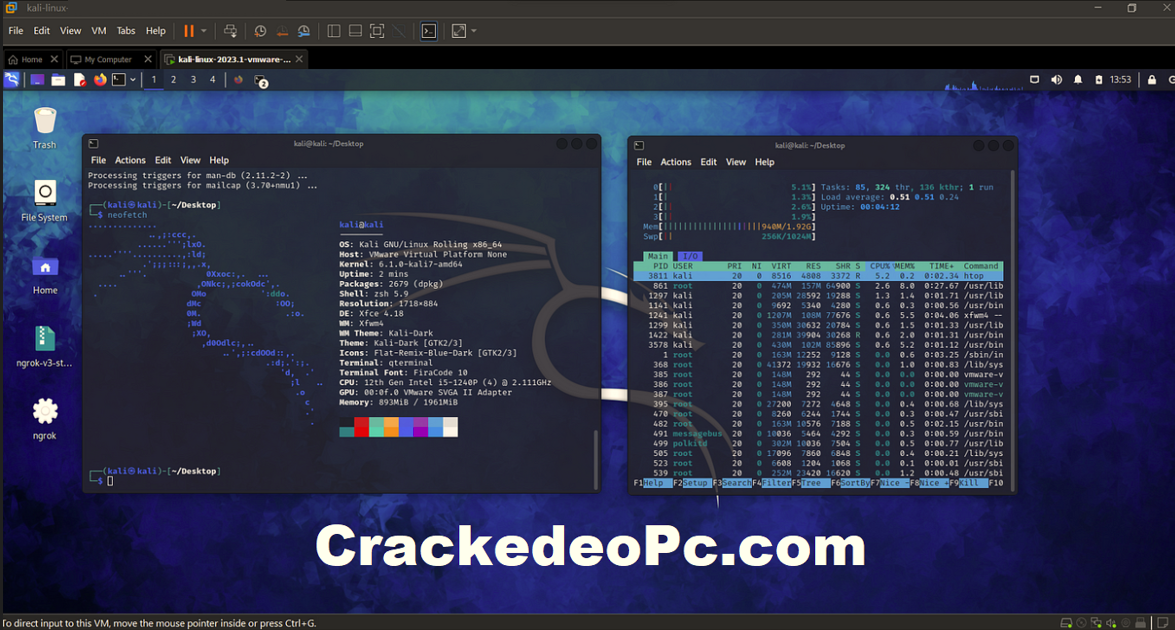Select the Main tab in htop

pos(657,256)
